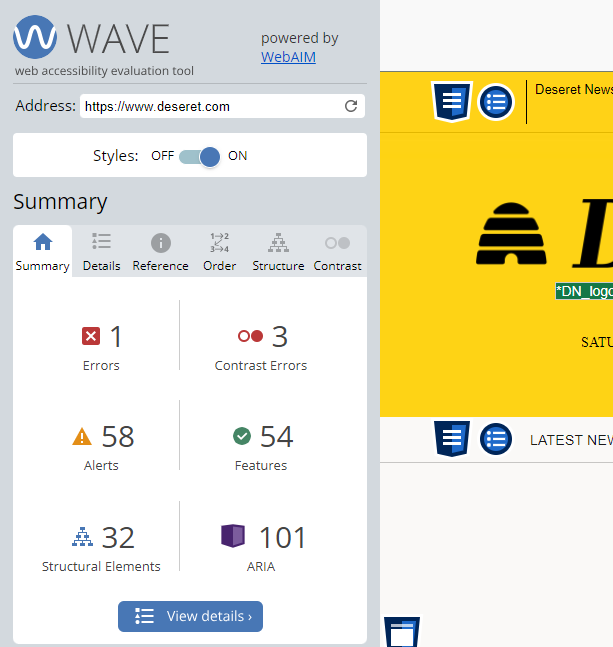The height and width of the screenshot is (647, 613).
Task: Click the Contrast Errors icon
Action: [x=250, y=337]
